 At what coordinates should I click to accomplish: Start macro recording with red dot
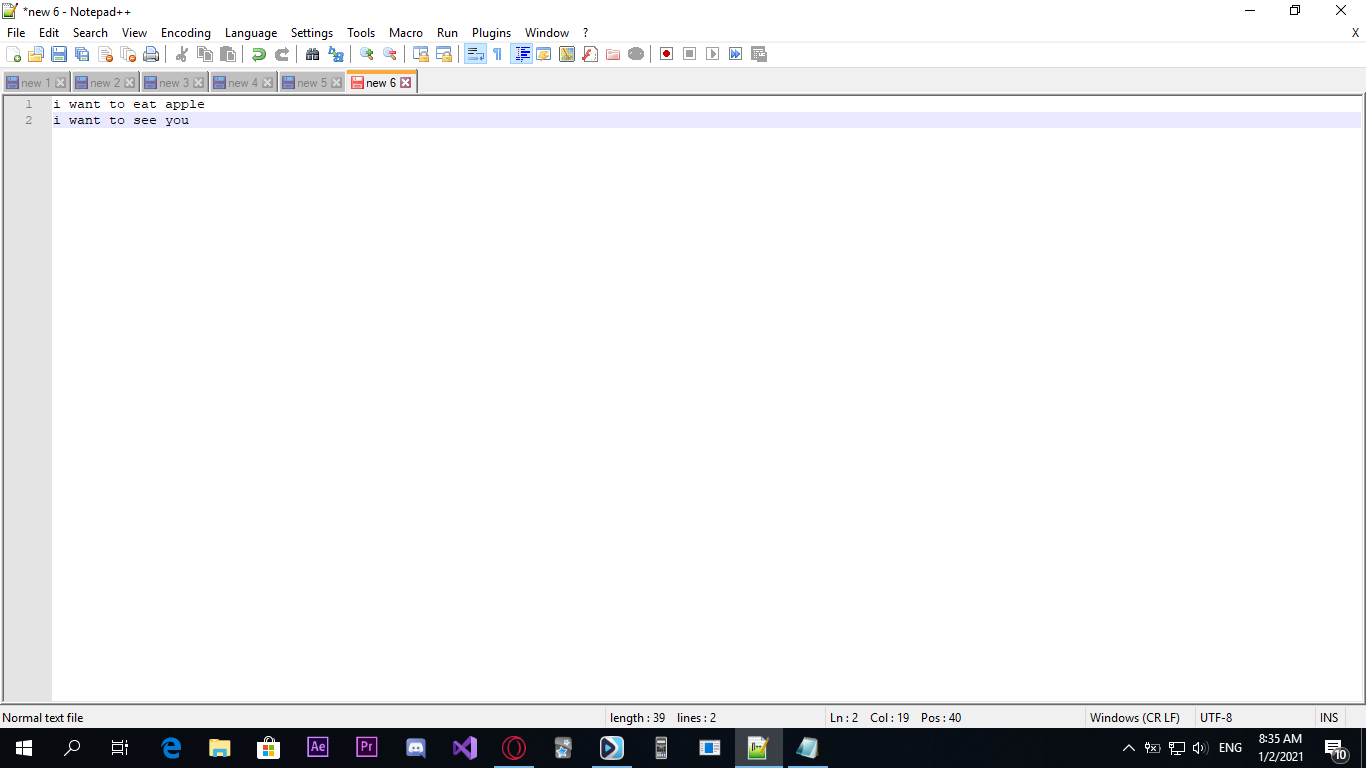pos(667,54)
